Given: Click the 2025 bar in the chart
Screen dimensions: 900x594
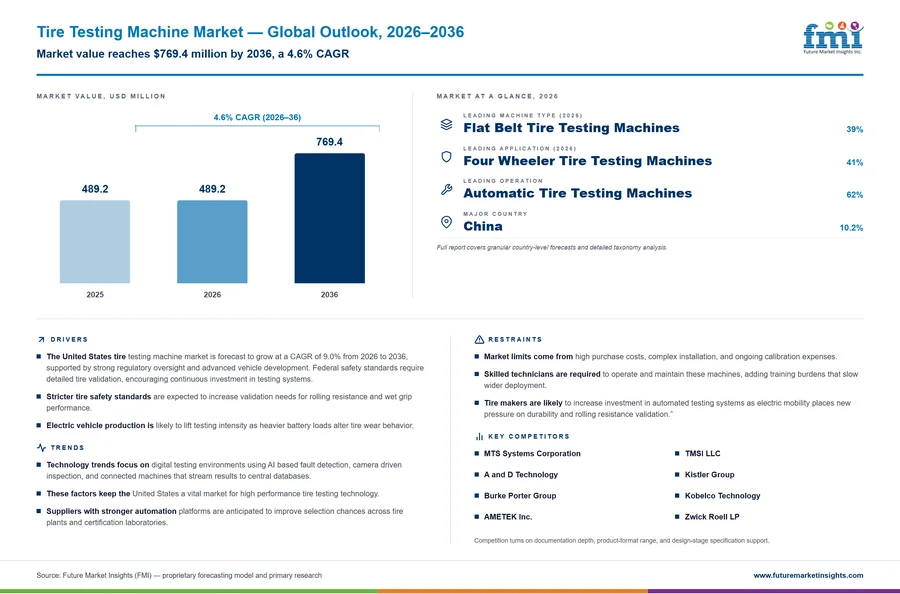Looking at the screenshot, I should [x=95, y=242].
